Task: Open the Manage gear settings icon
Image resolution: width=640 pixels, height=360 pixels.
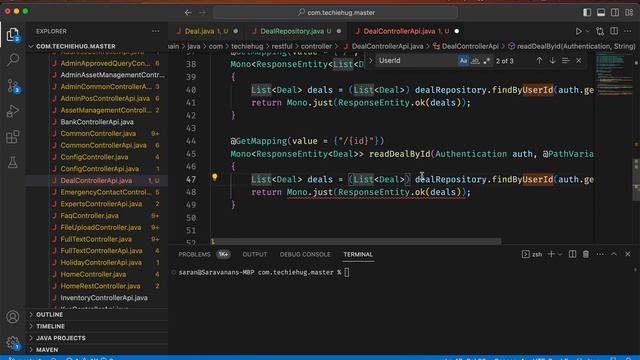Action: 13,342
